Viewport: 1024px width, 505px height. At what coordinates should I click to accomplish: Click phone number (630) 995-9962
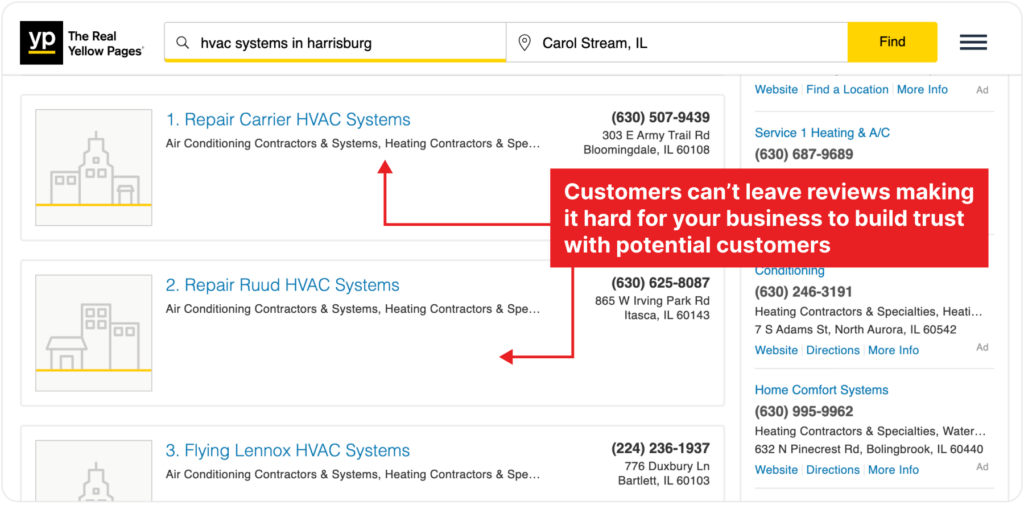(x=803, y=412)
